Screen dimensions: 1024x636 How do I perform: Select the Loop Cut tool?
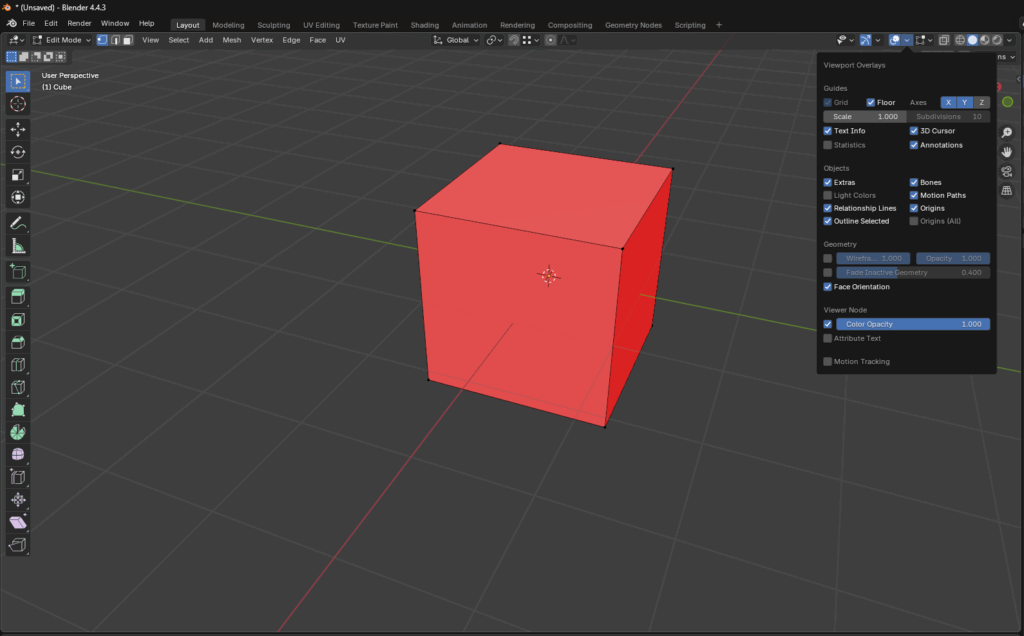[18, 364]
